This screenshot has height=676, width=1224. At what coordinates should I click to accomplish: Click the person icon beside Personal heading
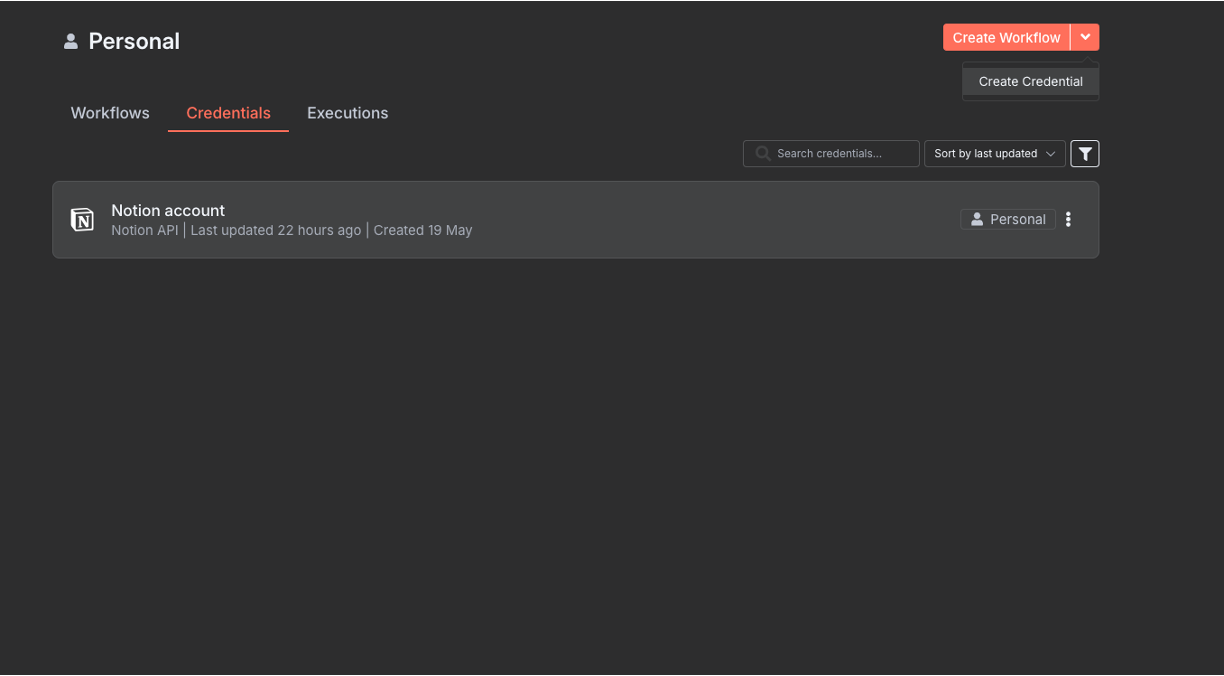[70, 41]
